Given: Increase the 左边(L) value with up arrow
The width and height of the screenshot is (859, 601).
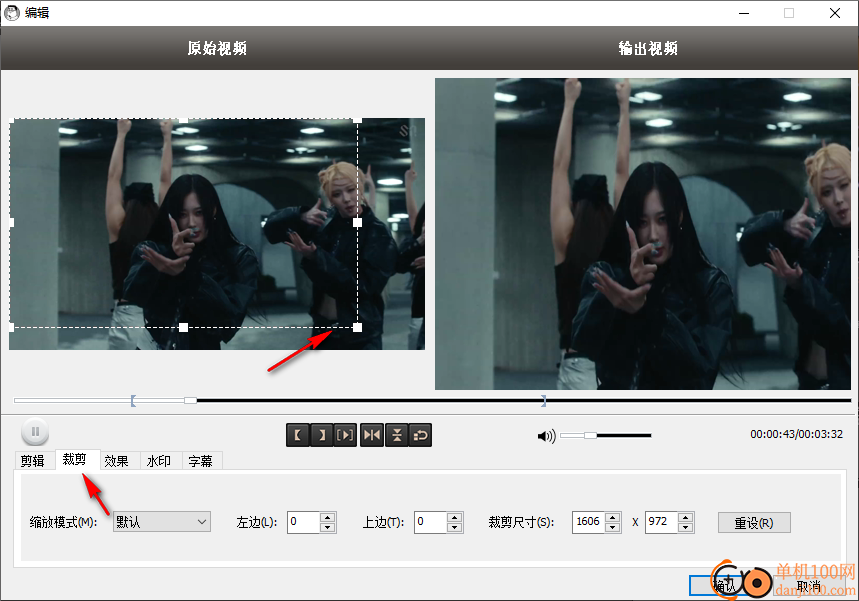Looking at the screenshot, I should 328,517.
